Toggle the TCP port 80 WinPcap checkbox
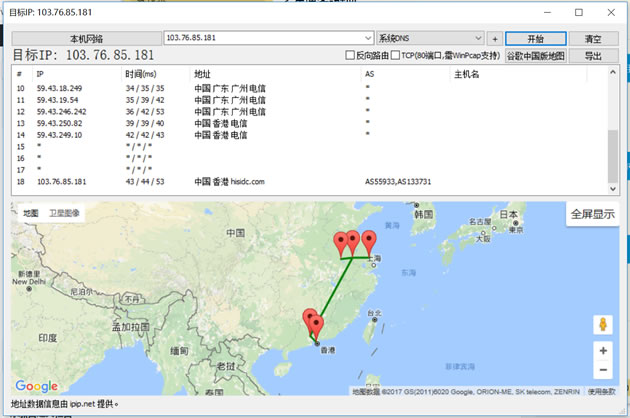 click(x=396, y=56)
